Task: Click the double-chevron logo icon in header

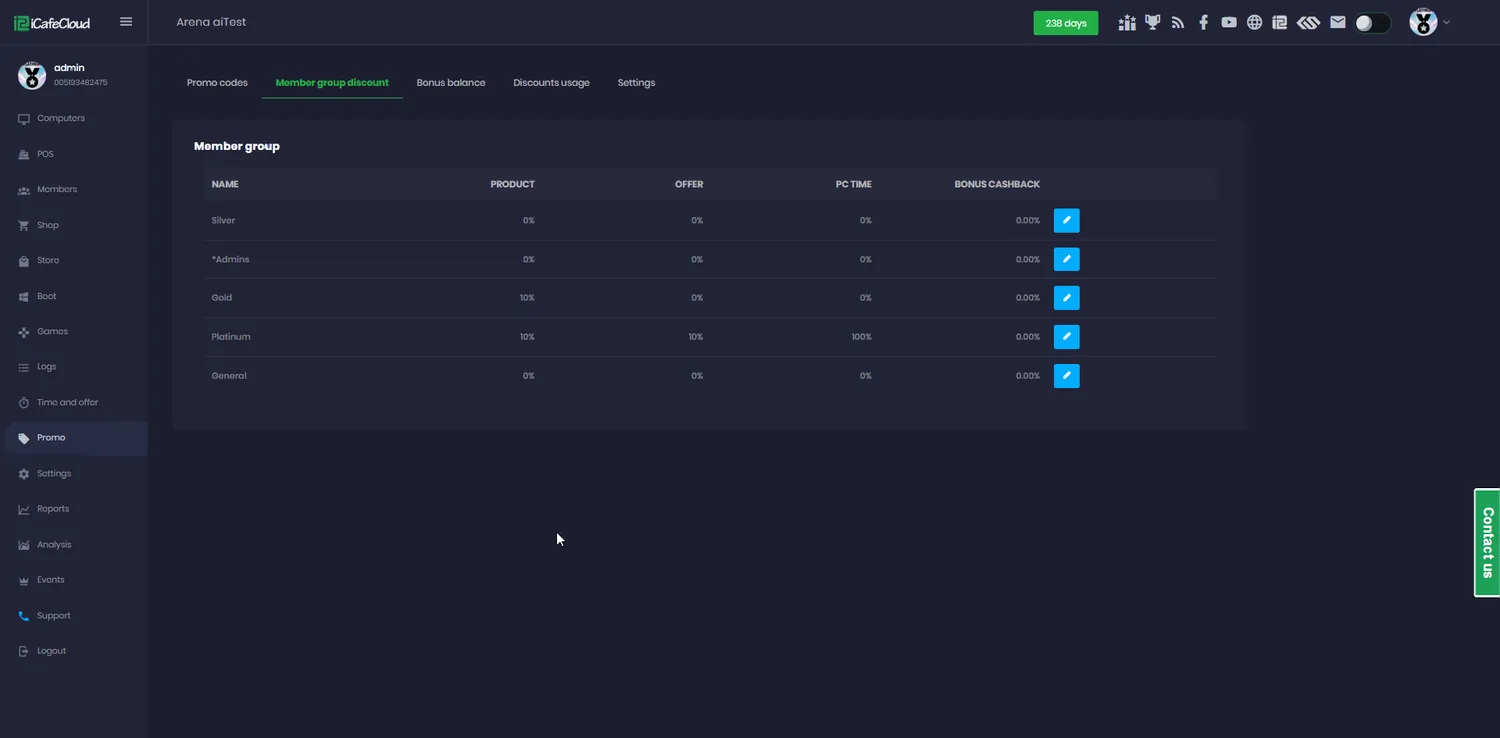Action: click(x=1309, y=22)
